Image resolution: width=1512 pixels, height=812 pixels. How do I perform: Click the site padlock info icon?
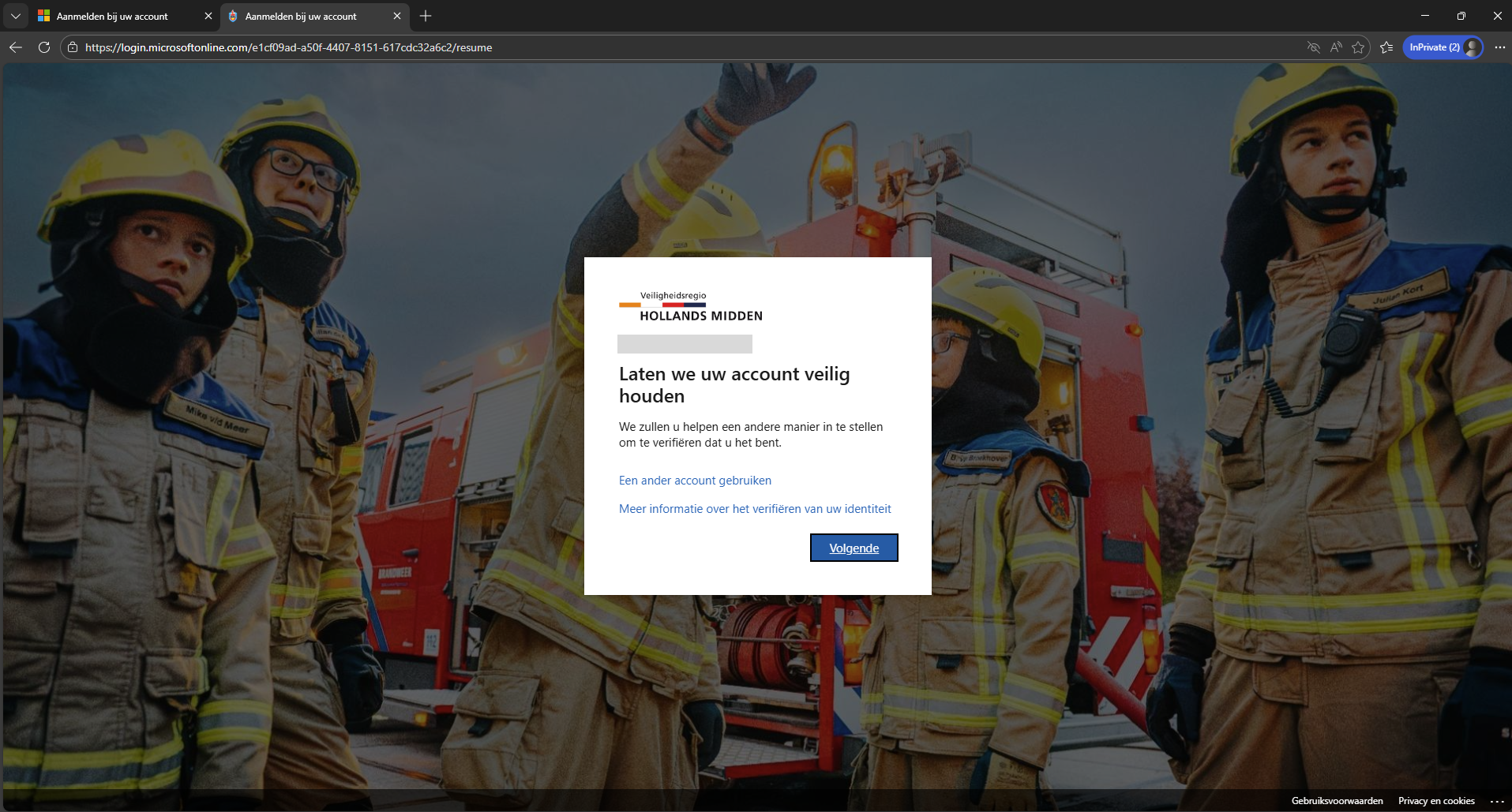click(x=73, y=47)
